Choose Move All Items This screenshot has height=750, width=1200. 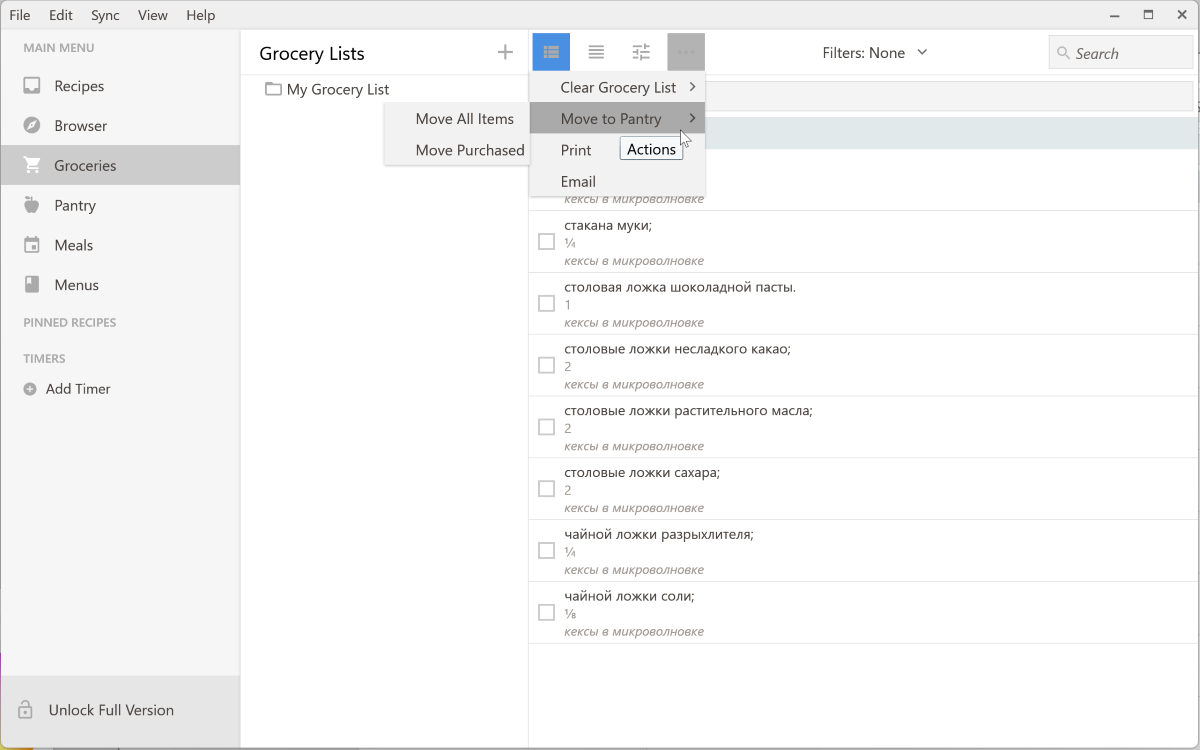[x=464, y=119]
